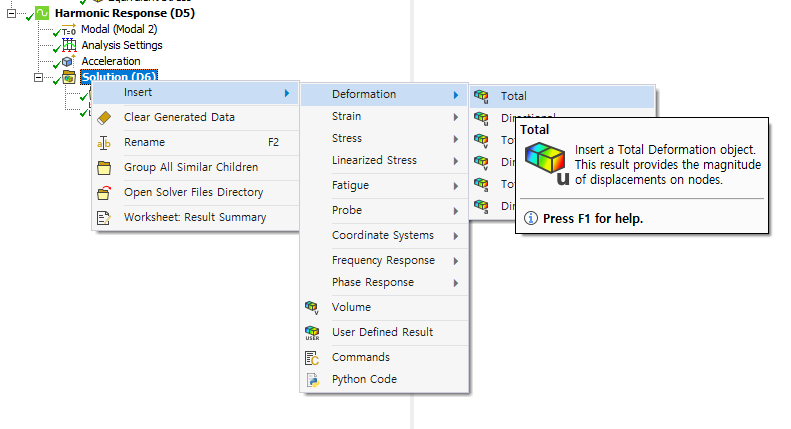This screenshot has width=791, height=429.
Task: Open the Phase Response submenu arrow
Action: coord(456,283)
